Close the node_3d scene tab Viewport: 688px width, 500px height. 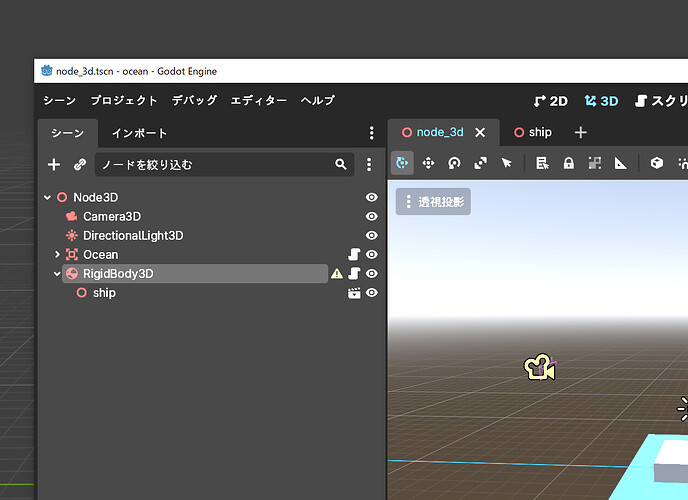[x=480, y=132]
